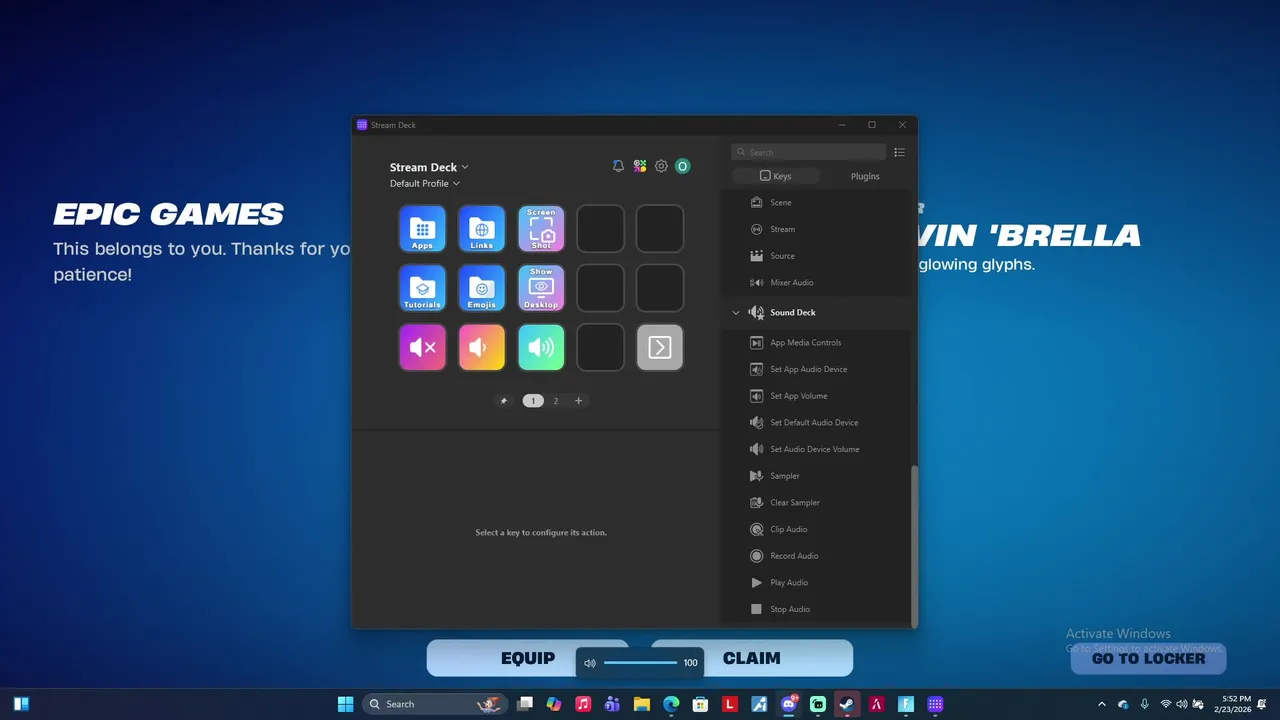Open Discord from the taskbar
The image size is (1280, 720).
pos(788,704)
